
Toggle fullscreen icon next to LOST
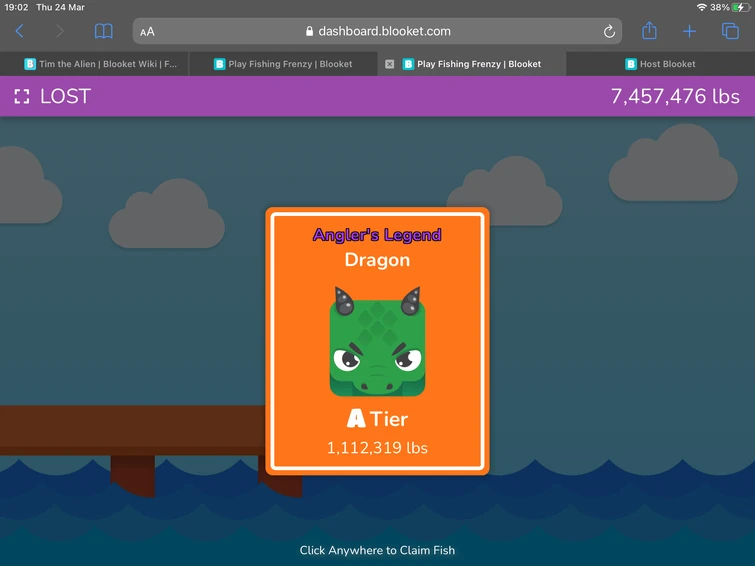click(x=22, y=96)
